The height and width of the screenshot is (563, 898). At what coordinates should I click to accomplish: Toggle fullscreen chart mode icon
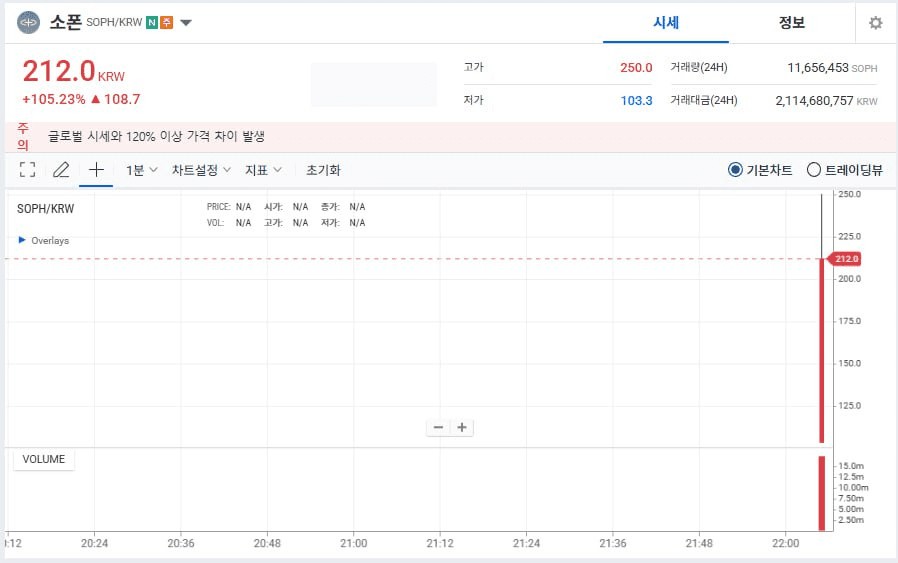tap(27, 170)
